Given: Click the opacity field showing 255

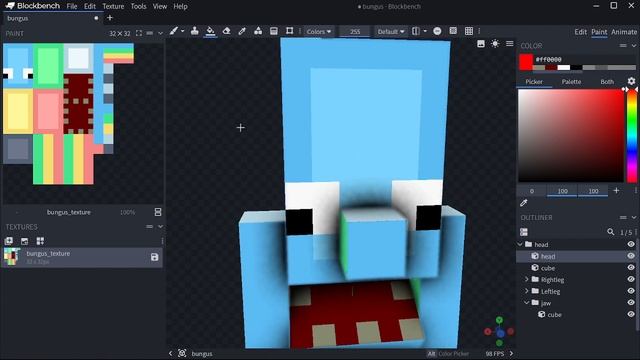Looking at the screenshot, I should tap(355, 31).
